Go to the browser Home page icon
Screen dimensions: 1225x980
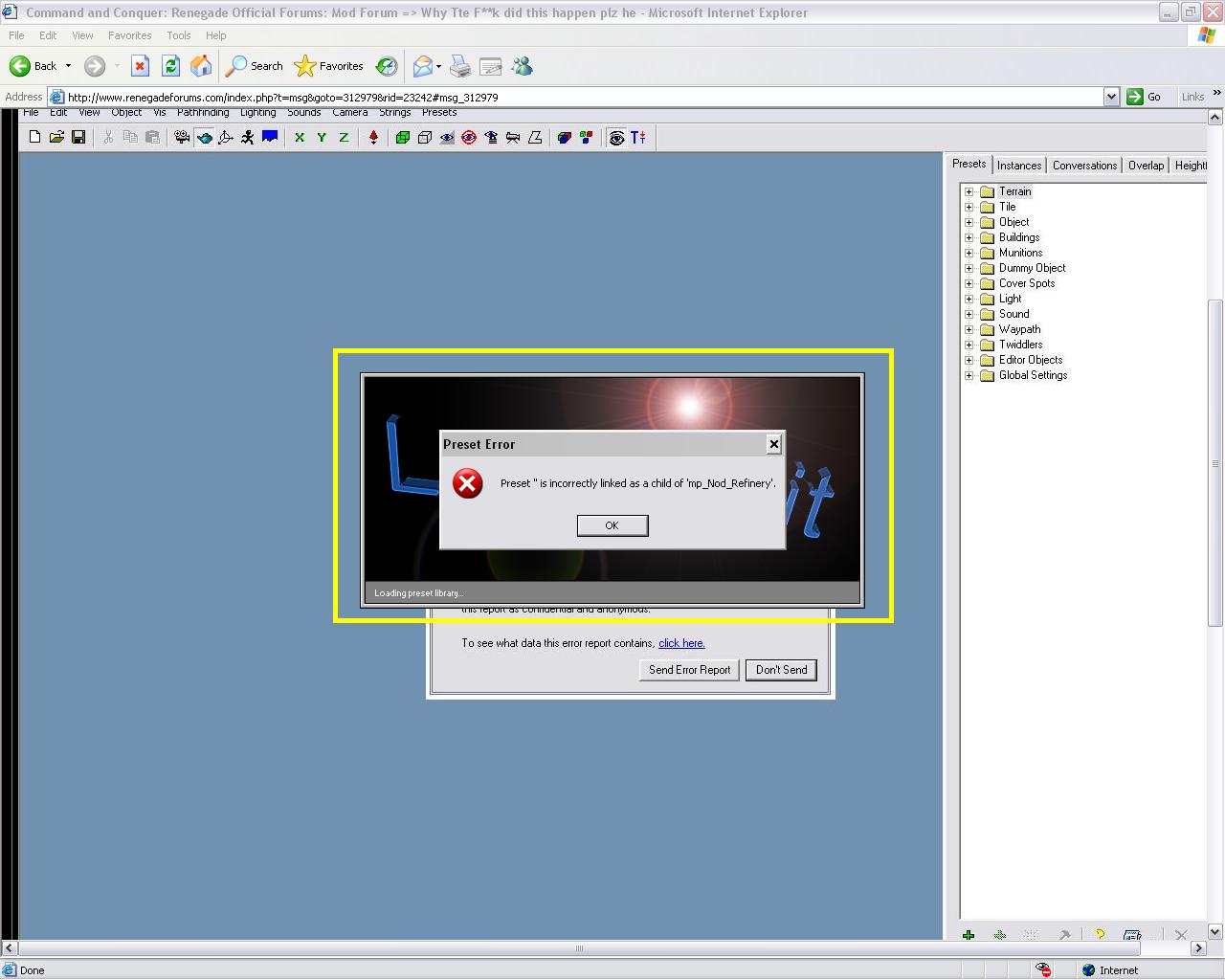pos(201,66)
